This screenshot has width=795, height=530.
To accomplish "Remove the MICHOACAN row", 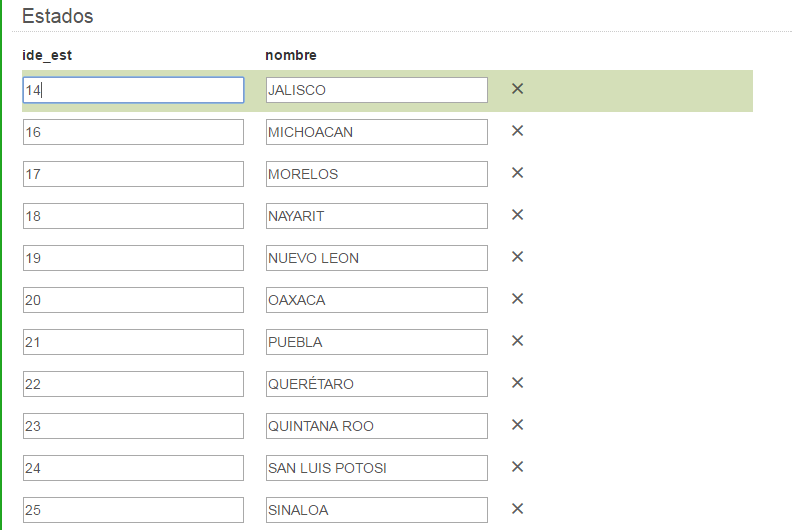I will pos(518,131).
